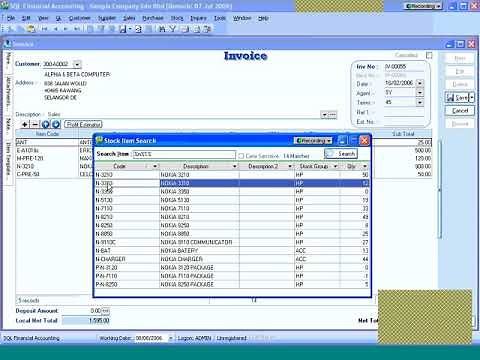Open the Tools menu
The width and height of the screenshot is (480, 360).
point(220,18)
